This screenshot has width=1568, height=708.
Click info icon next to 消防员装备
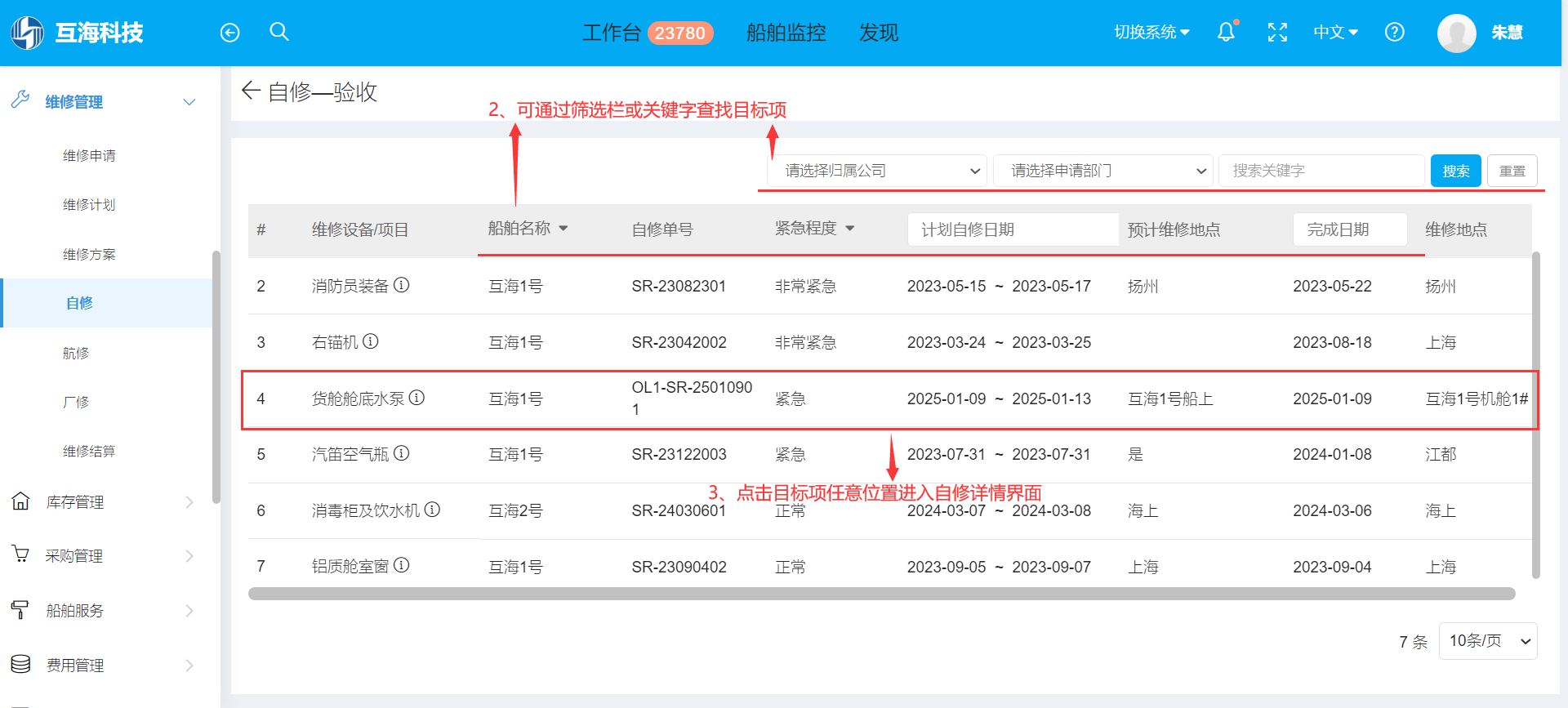402,285
